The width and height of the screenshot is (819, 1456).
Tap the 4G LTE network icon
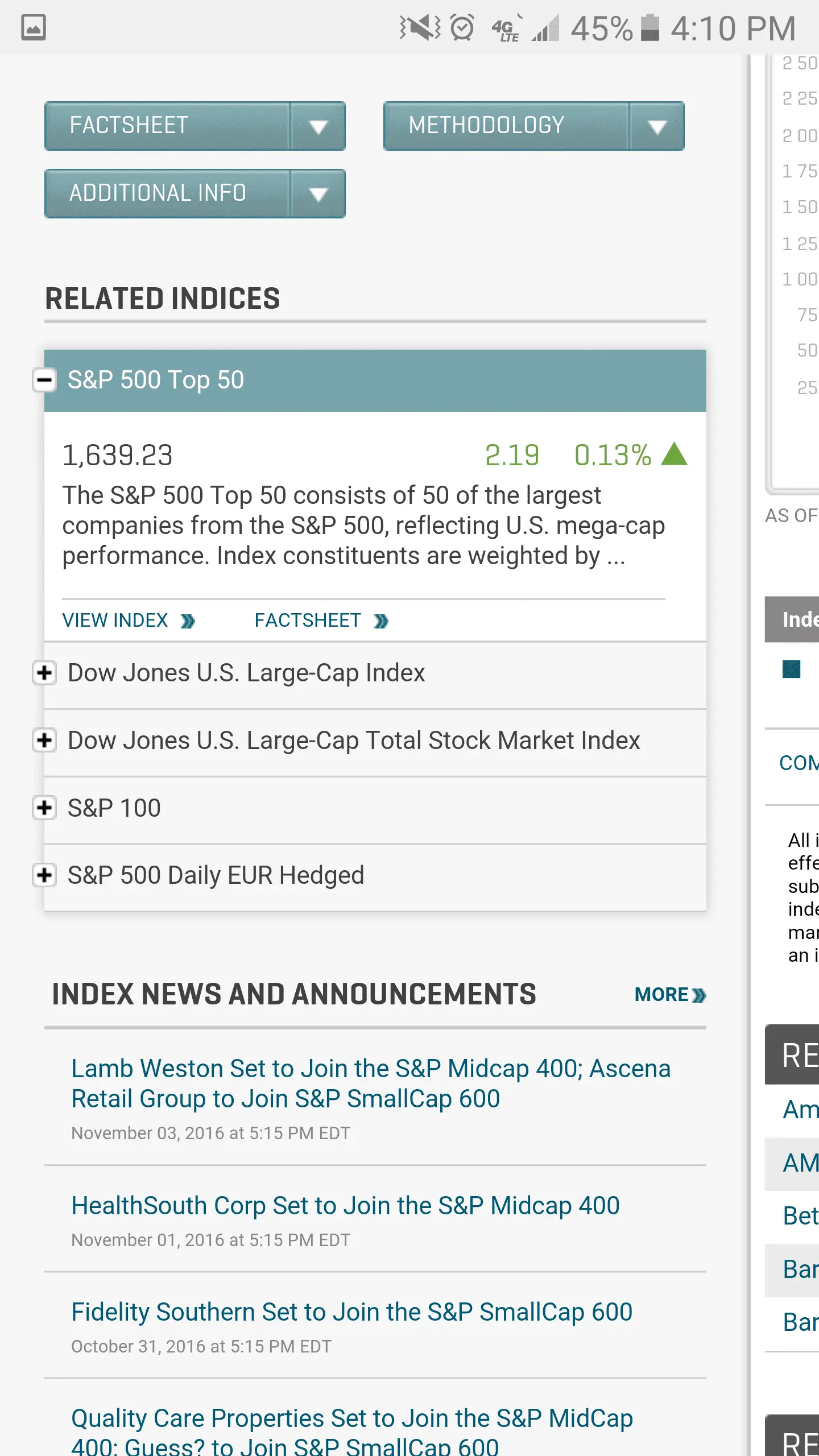[x=507, y=28]
